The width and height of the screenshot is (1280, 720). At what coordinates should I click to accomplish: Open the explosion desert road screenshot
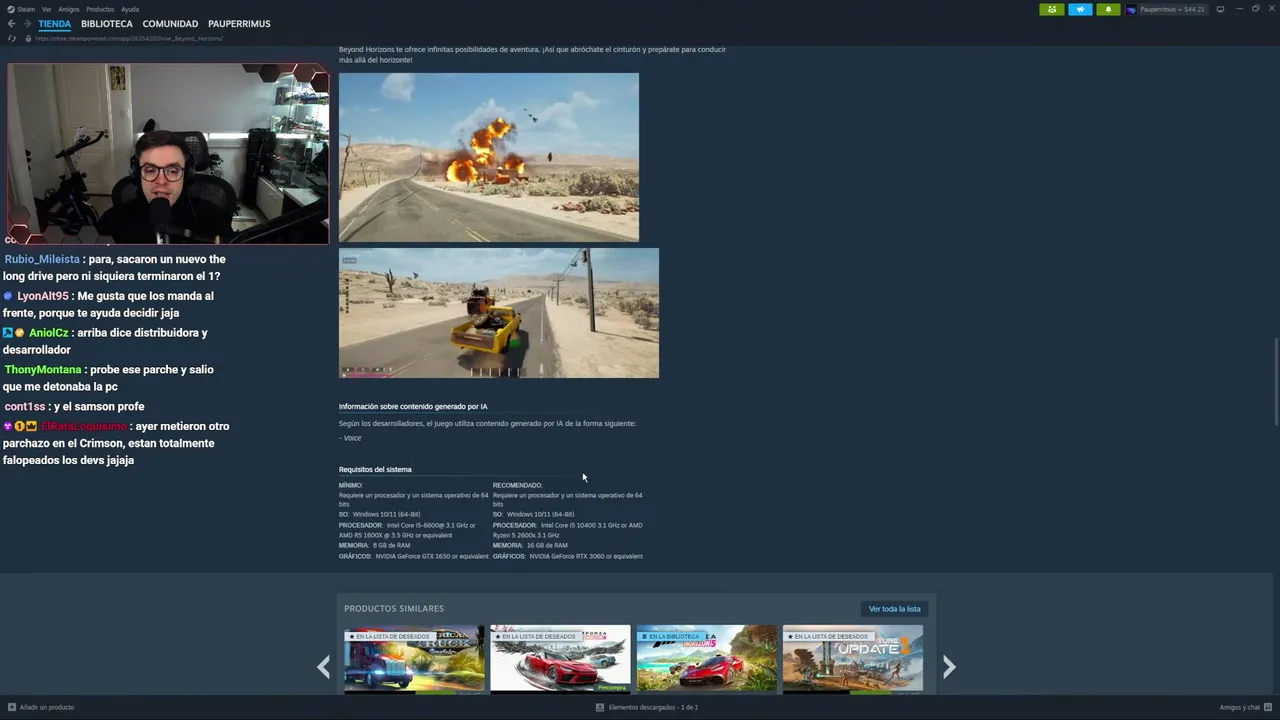coord(489,157)
